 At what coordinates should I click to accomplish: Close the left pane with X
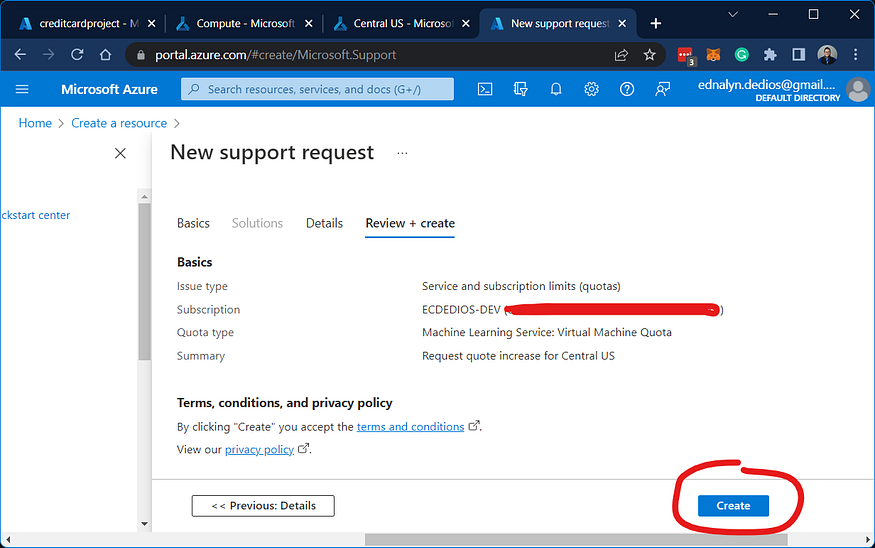(120, 153)
